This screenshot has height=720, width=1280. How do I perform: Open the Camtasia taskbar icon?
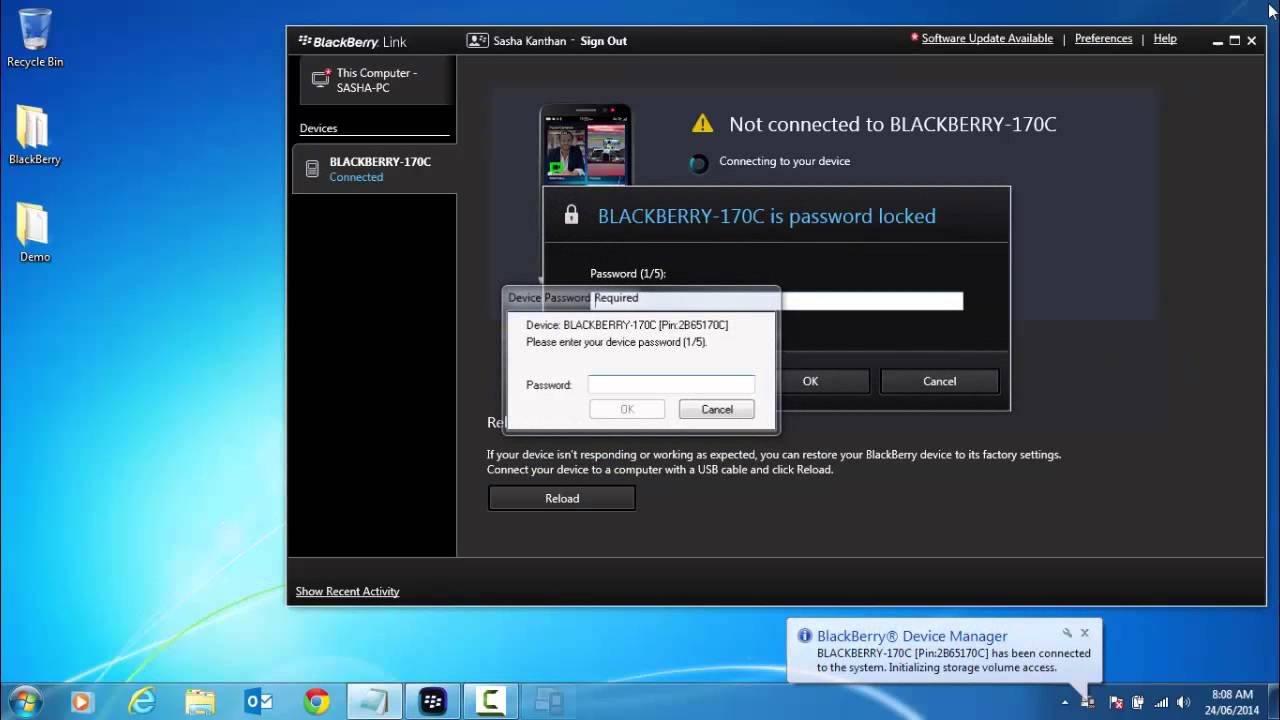point(491,701)
